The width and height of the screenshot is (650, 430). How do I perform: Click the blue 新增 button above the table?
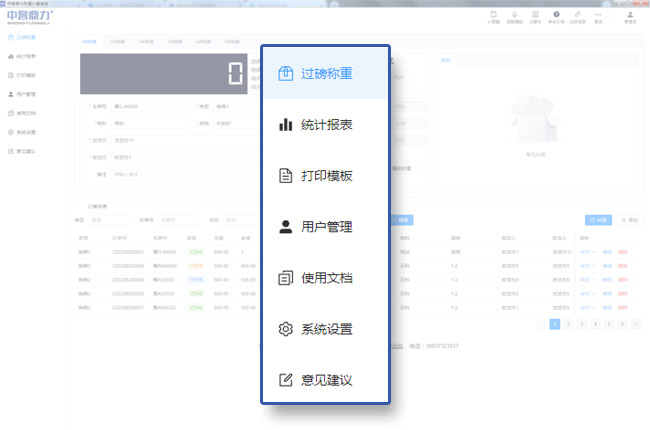(597, 219)
